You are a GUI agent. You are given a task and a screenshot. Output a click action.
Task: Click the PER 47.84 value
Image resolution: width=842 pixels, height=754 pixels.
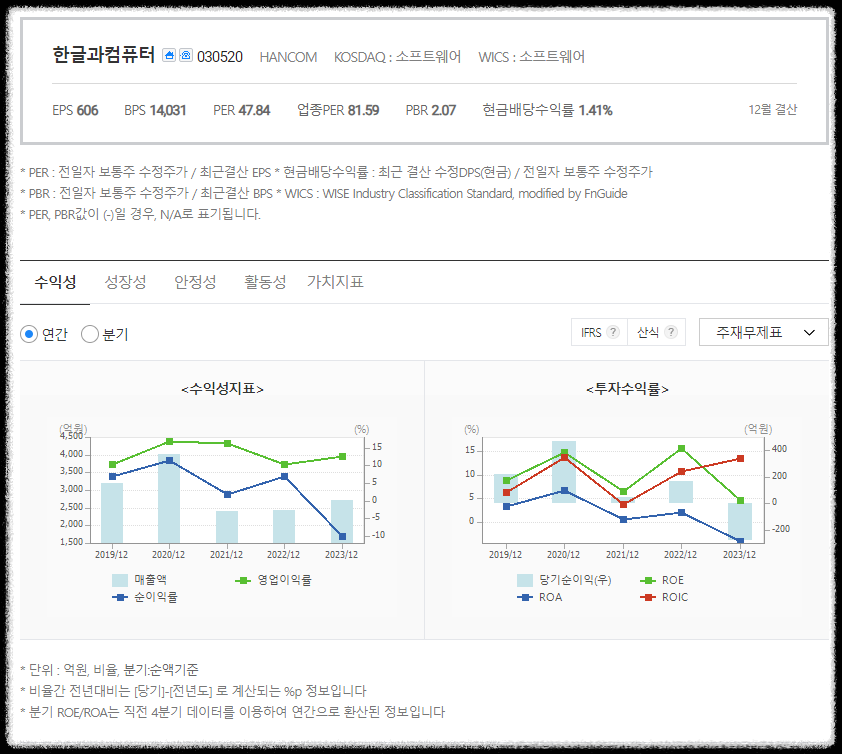242,110
